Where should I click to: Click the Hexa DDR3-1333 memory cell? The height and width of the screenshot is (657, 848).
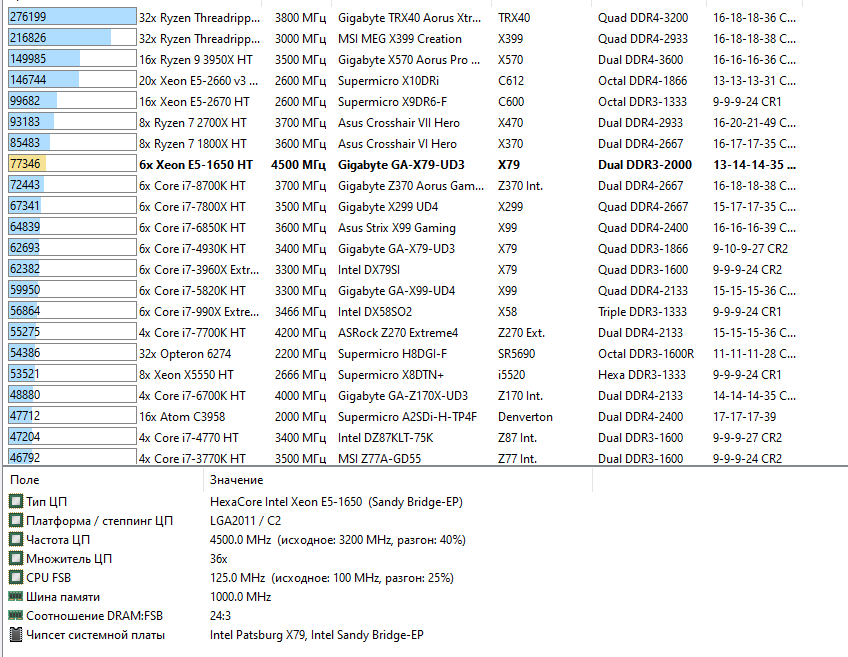click(642, 375)
